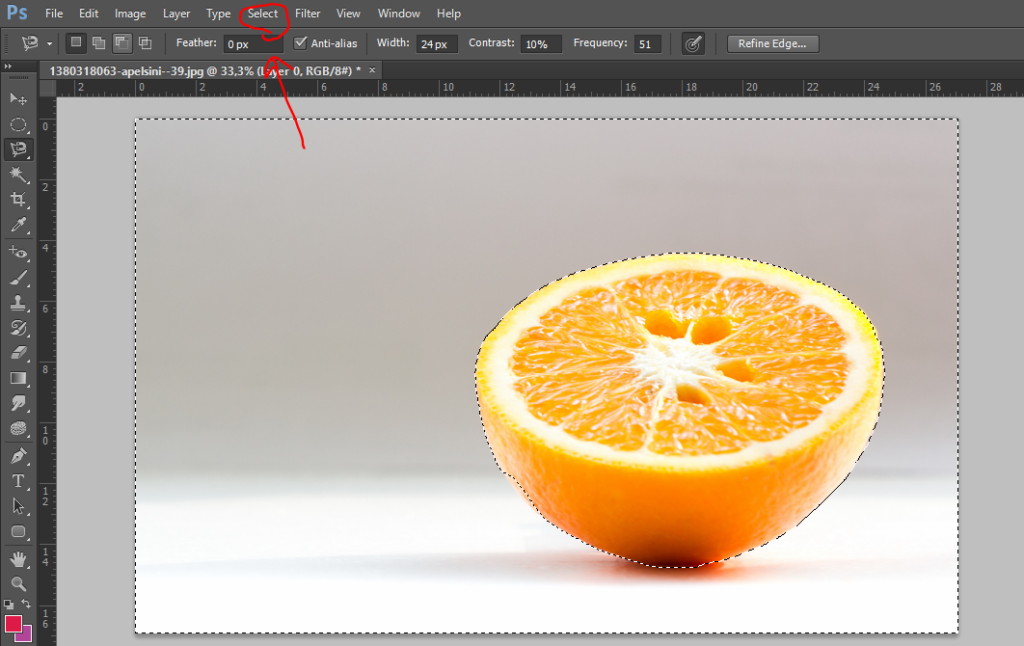The width and height of the screenshot is (1024, 646).
Task: Open the Select menu
Action: tap(263, 13)
